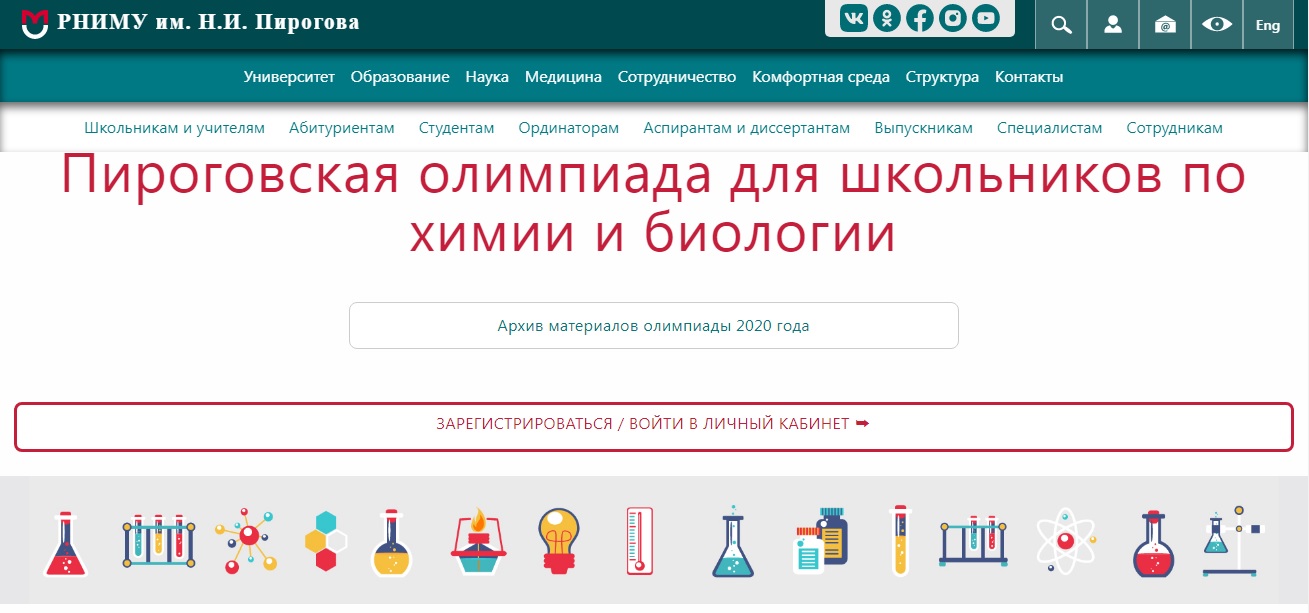Viewport: 1309px width, 613px height.
Task: Open the Facebook page icon
Action: (920, 18)
